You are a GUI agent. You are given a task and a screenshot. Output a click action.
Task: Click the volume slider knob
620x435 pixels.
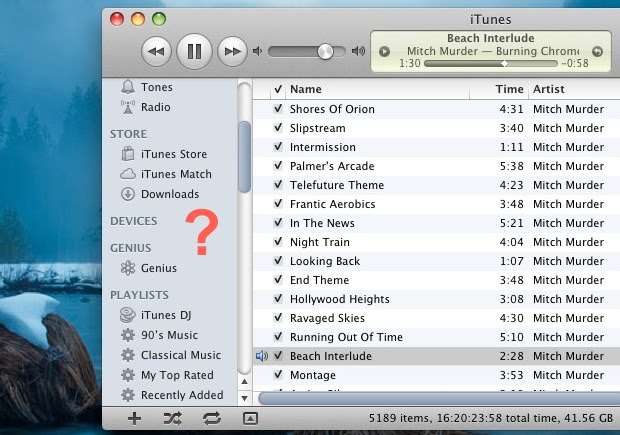[325, 51]
